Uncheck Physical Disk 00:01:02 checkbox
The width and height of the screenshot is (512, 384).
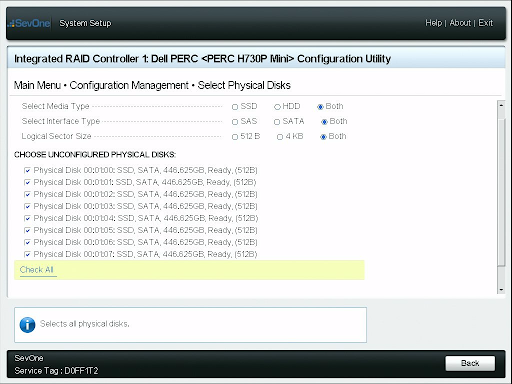(x=27, y=194)
